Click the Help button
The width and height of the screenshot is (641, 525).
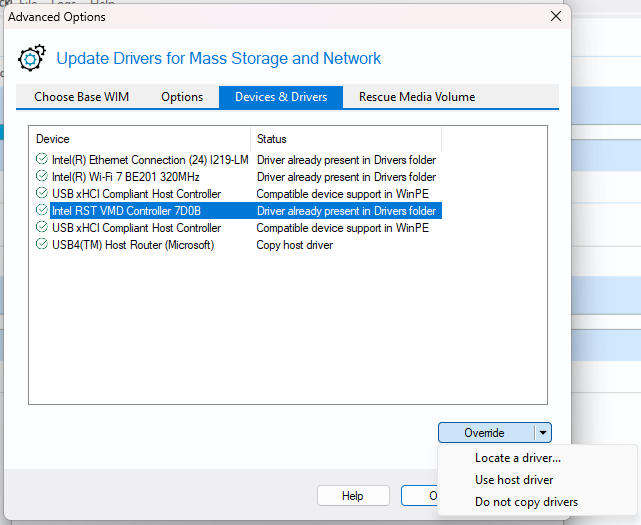click(x=352, y=496)
